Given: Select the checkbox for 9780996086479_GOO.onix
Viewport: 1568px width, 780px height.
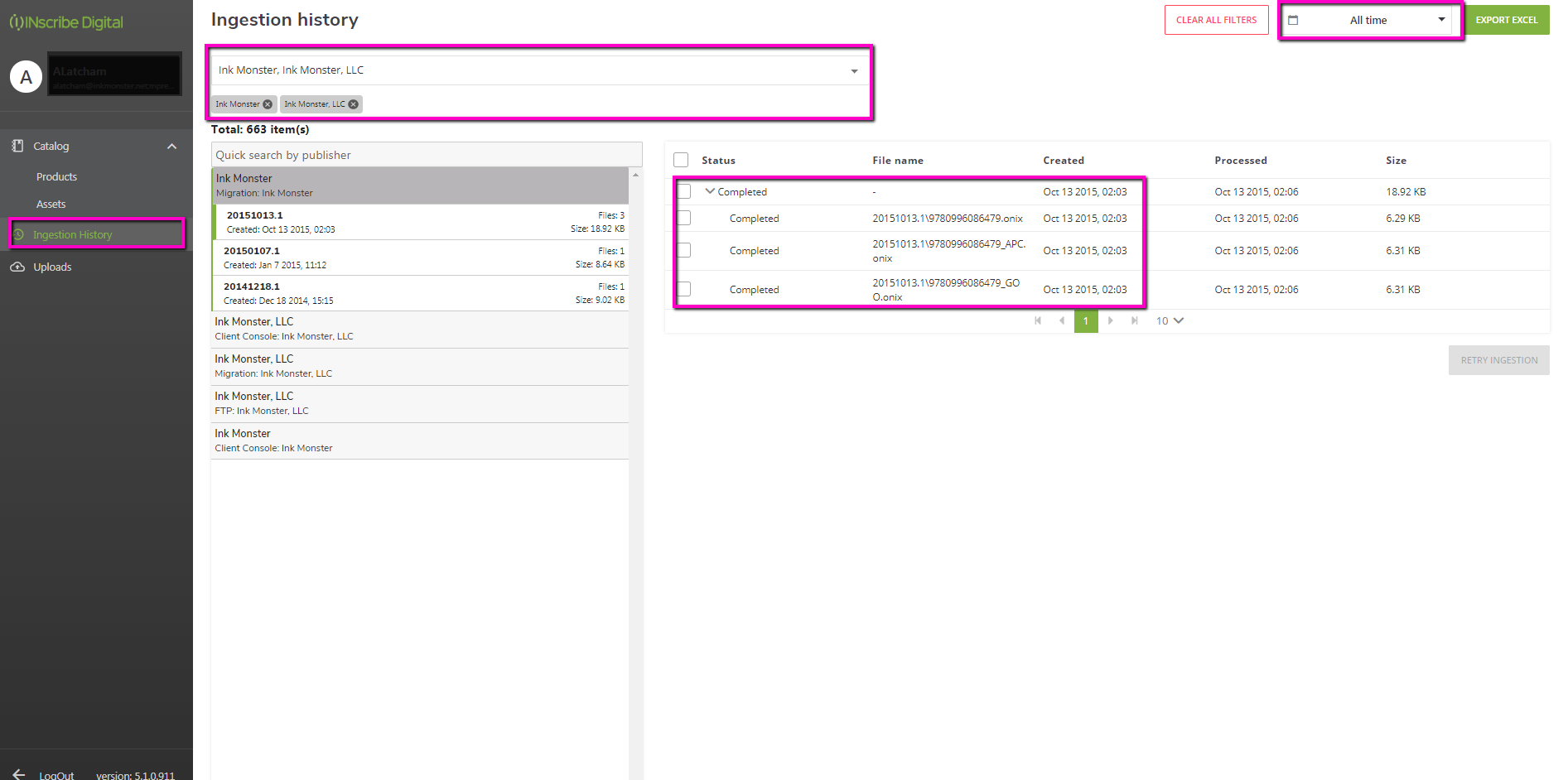Looking at the screenshot, I should coord(683,289).
